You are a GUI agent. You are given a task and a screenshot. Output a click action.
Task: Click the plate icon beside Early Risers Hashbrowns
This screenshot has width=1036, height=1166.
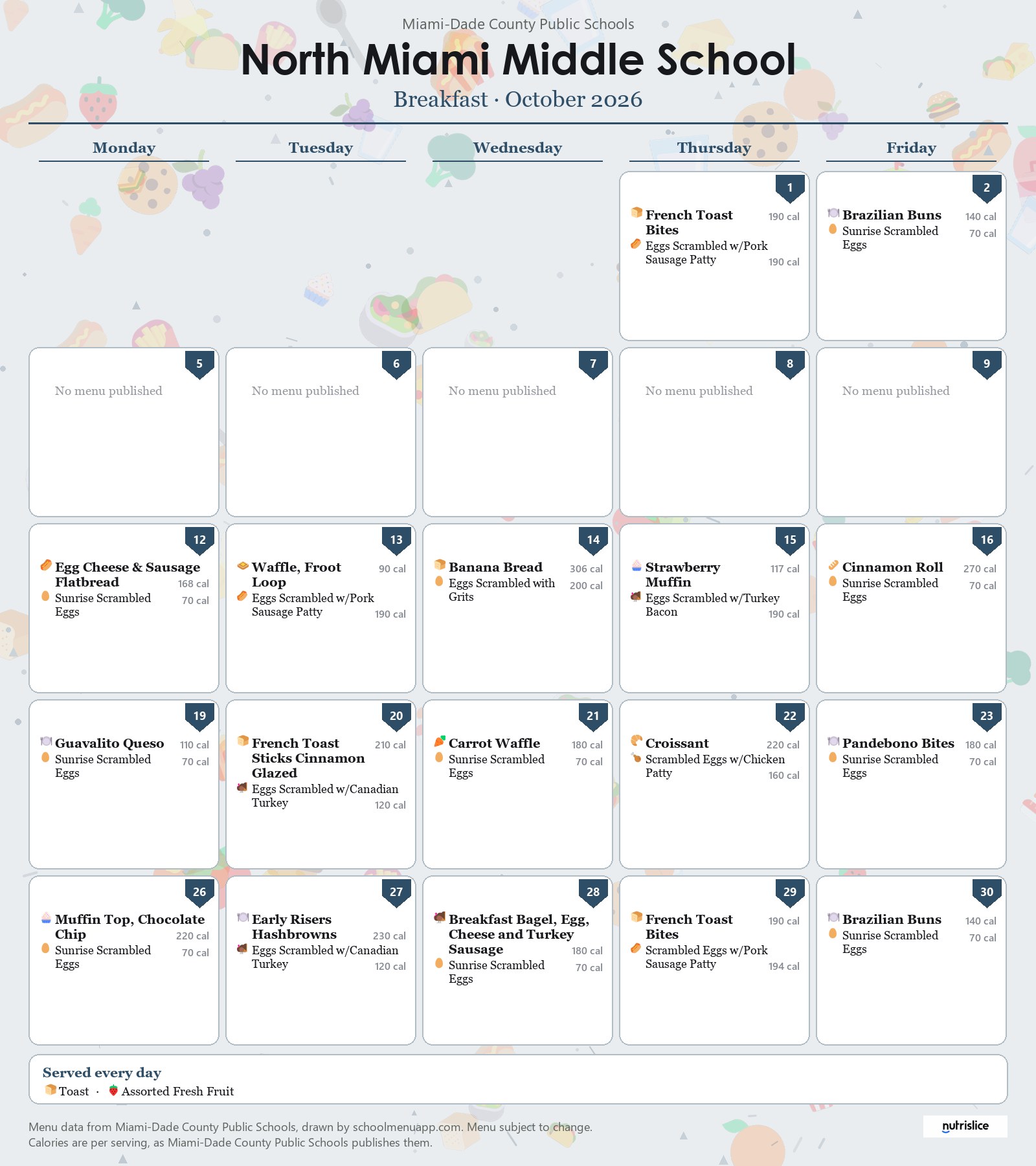(243, 917)
